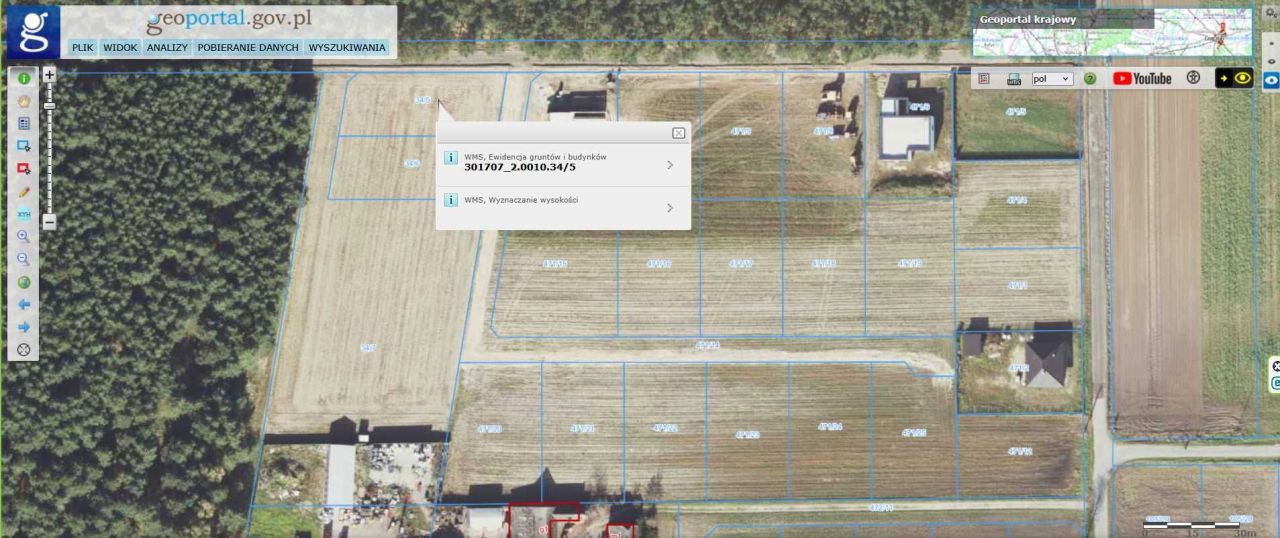
Task: Open the ANALIZY menu
Action: (x=167, y=47)
